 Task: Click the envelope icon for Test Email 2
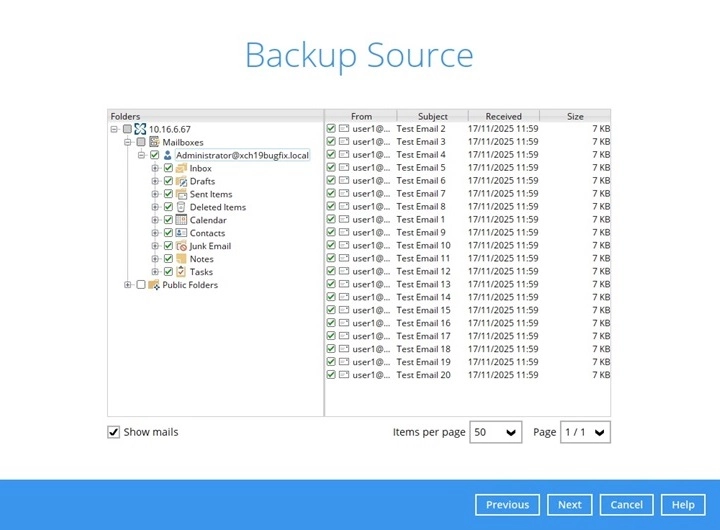tap(344, 129)
